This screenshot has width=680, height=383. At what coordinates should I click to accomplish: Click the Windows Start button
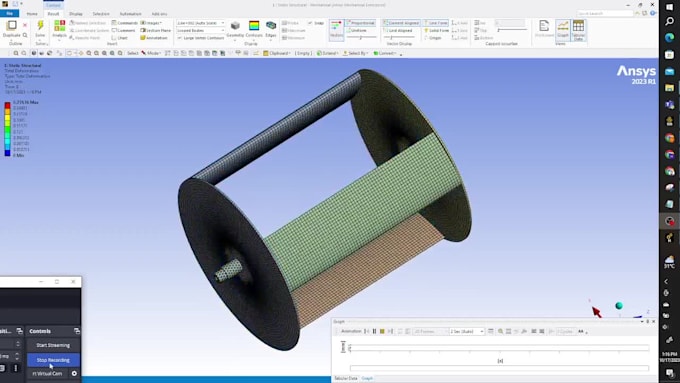[x=670, y=7]
